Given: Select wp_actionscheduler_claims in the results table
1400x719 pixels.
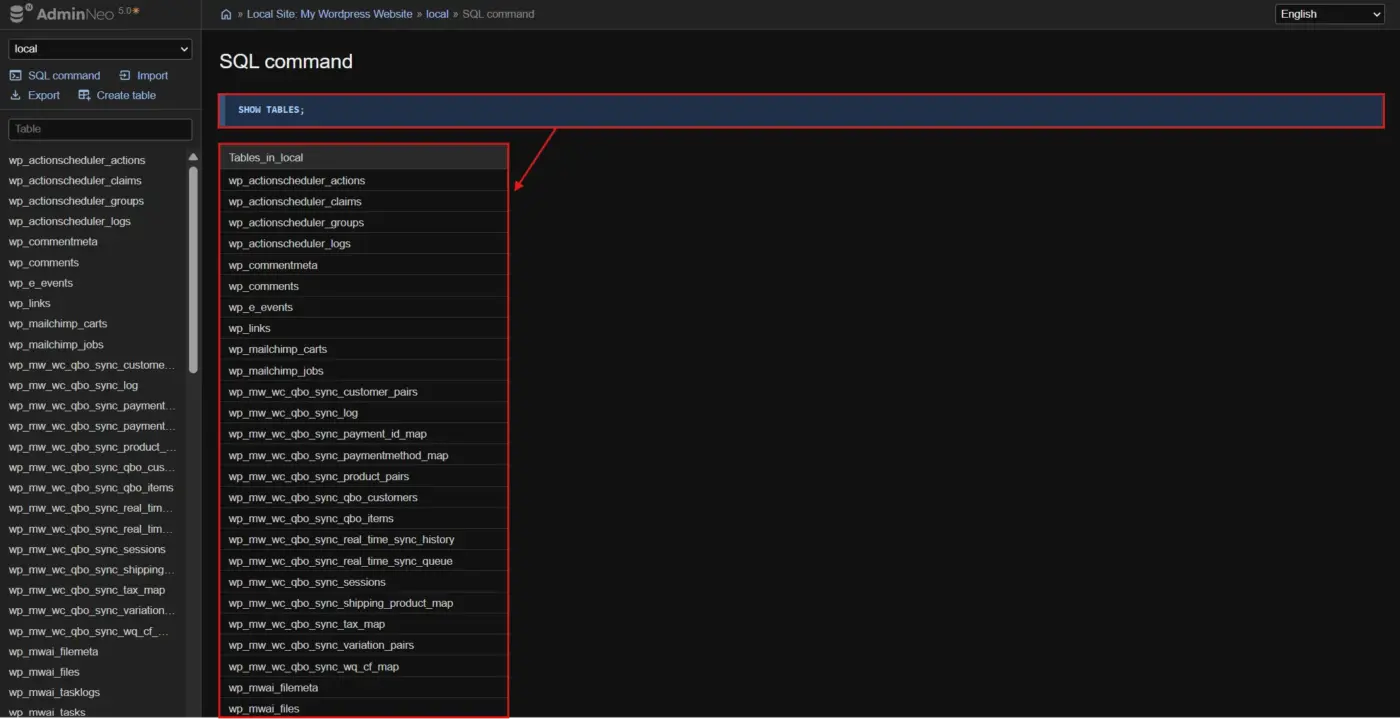Looking at the screenshot, I should pyautogui.click(x=364, y=202).
